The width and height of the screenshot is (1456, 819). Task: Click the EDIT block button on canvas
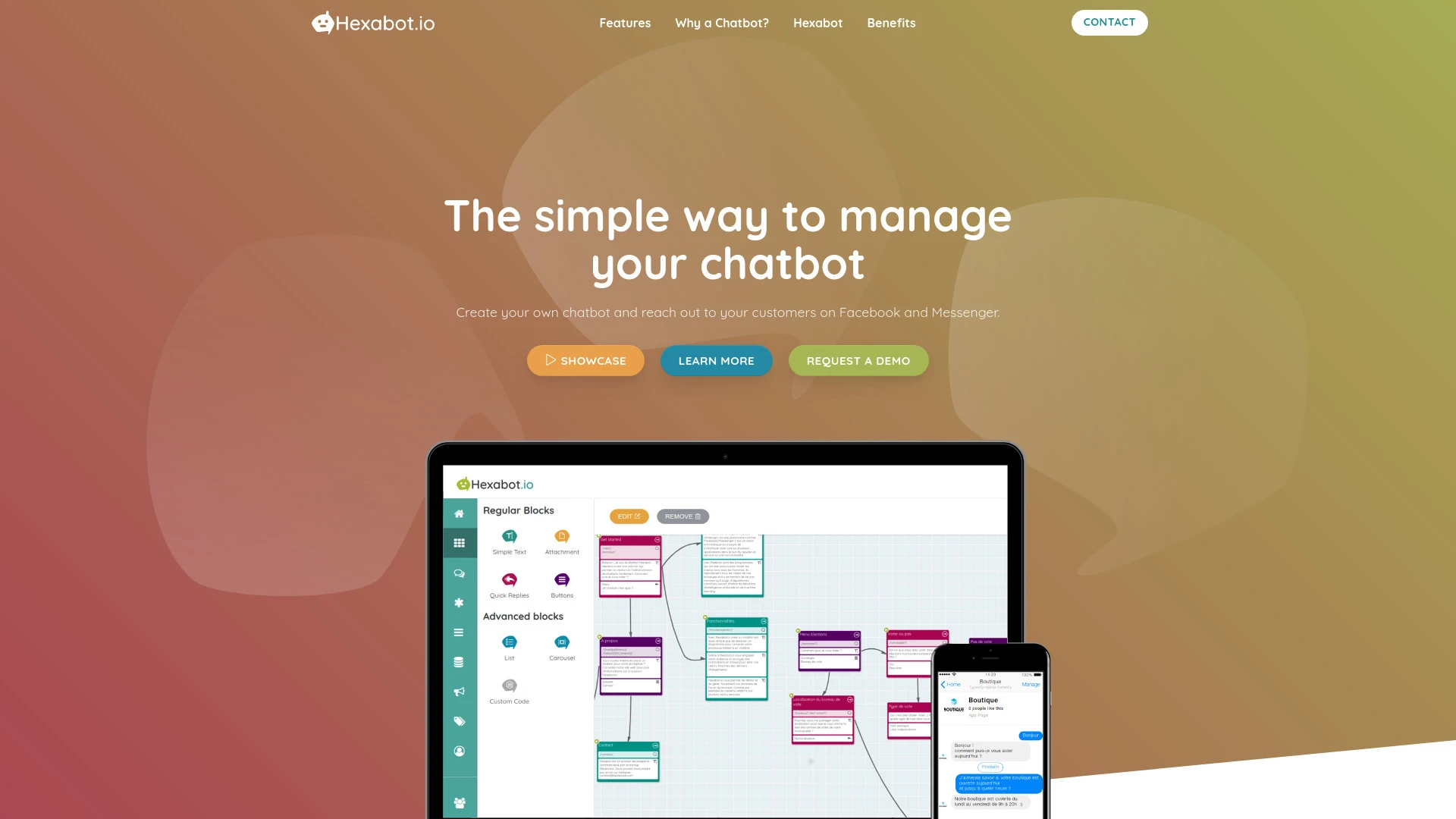coord(628,516)
